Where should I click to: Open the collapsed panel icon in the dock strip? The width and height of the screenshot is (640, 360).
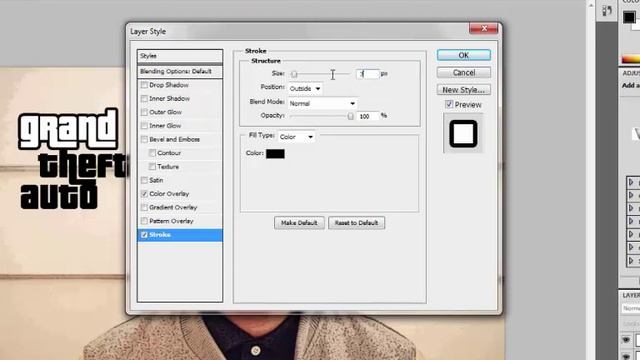(x=607, y=11)
